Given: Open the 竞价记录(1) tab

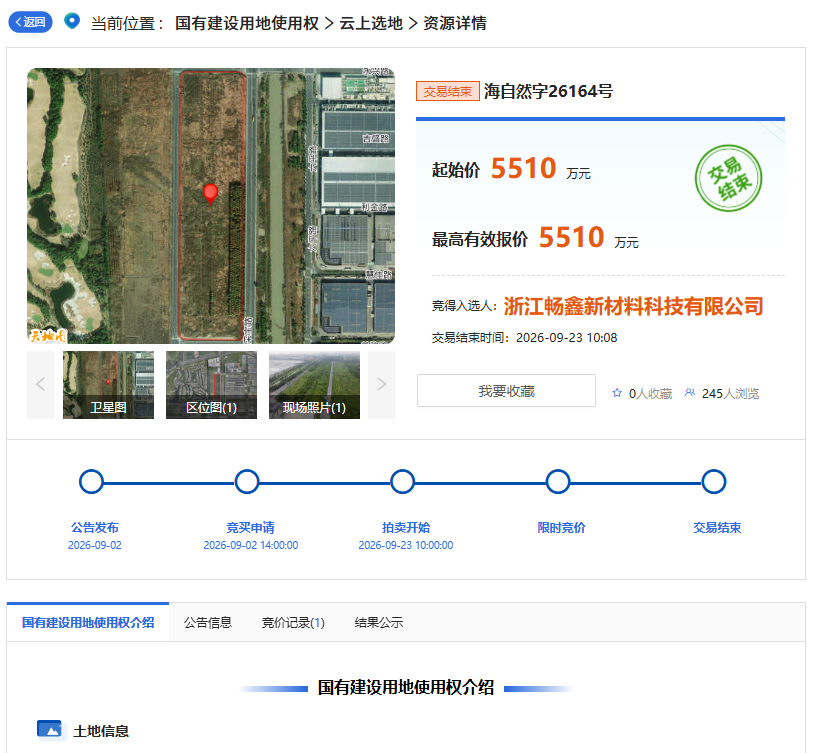Looking at the screenshot, I should point(293,622).
